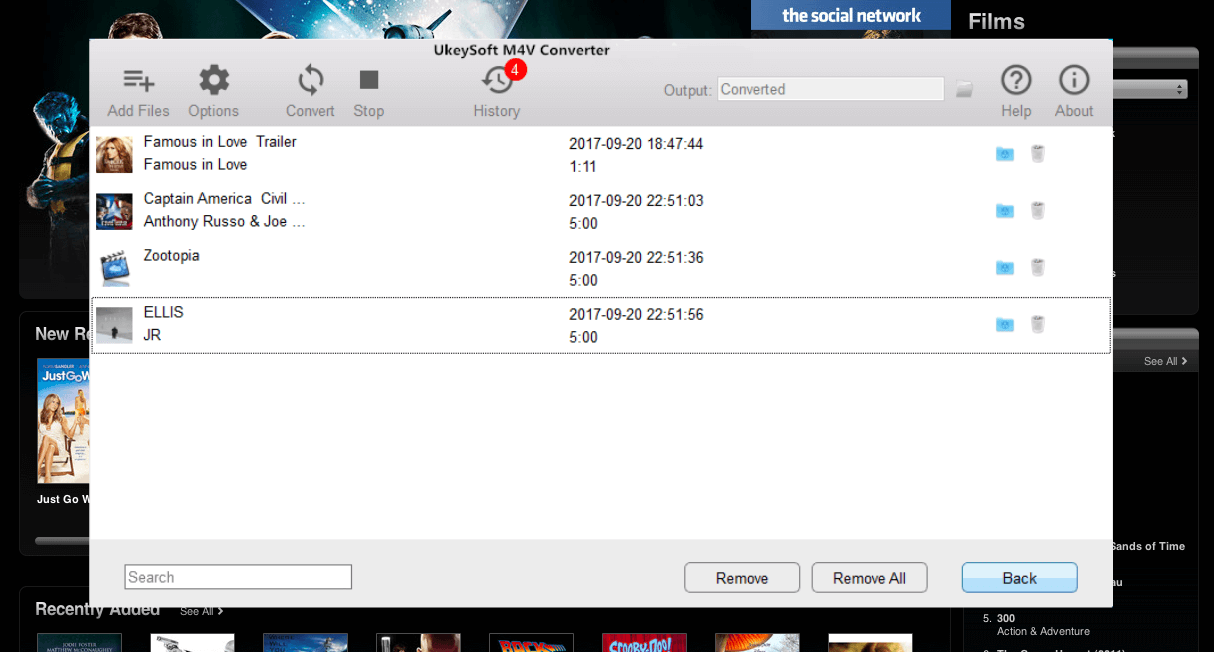Image resolution: width=1214 pixels, height=652 pixels.
Task: Select the 'ELLIS' title text
Action: point(164,313)
